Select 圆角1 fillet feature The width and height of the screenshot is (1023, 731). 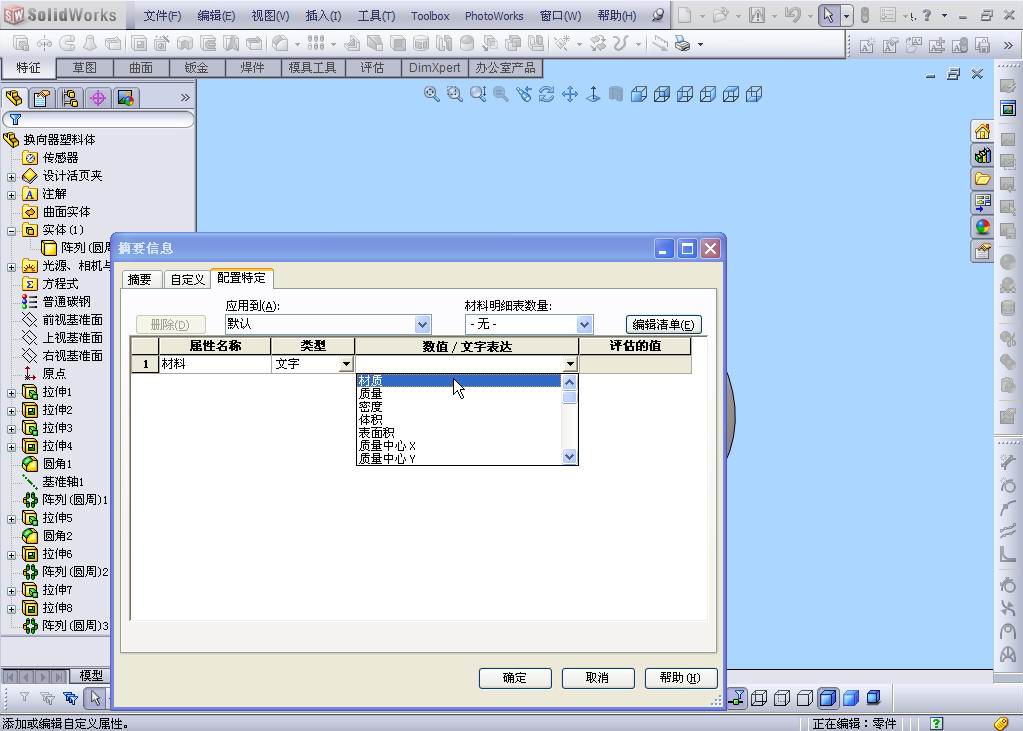(56, 463)
